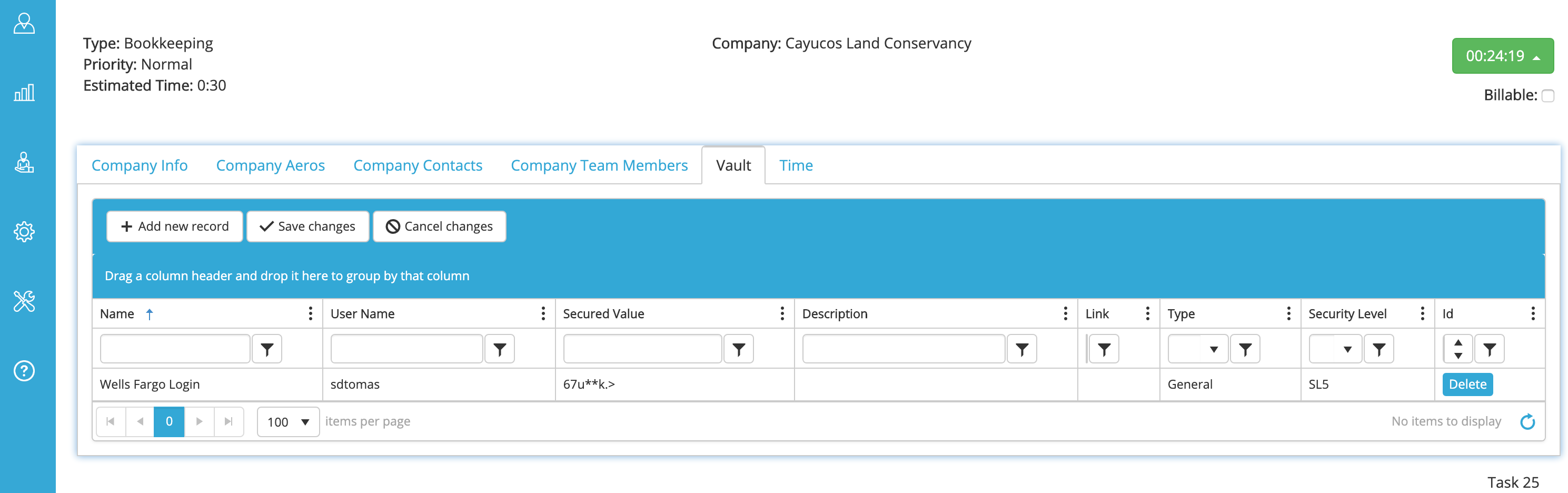Open the items per page dropdown
This screenshot has width=1568, height=493.
coord(288,422)
